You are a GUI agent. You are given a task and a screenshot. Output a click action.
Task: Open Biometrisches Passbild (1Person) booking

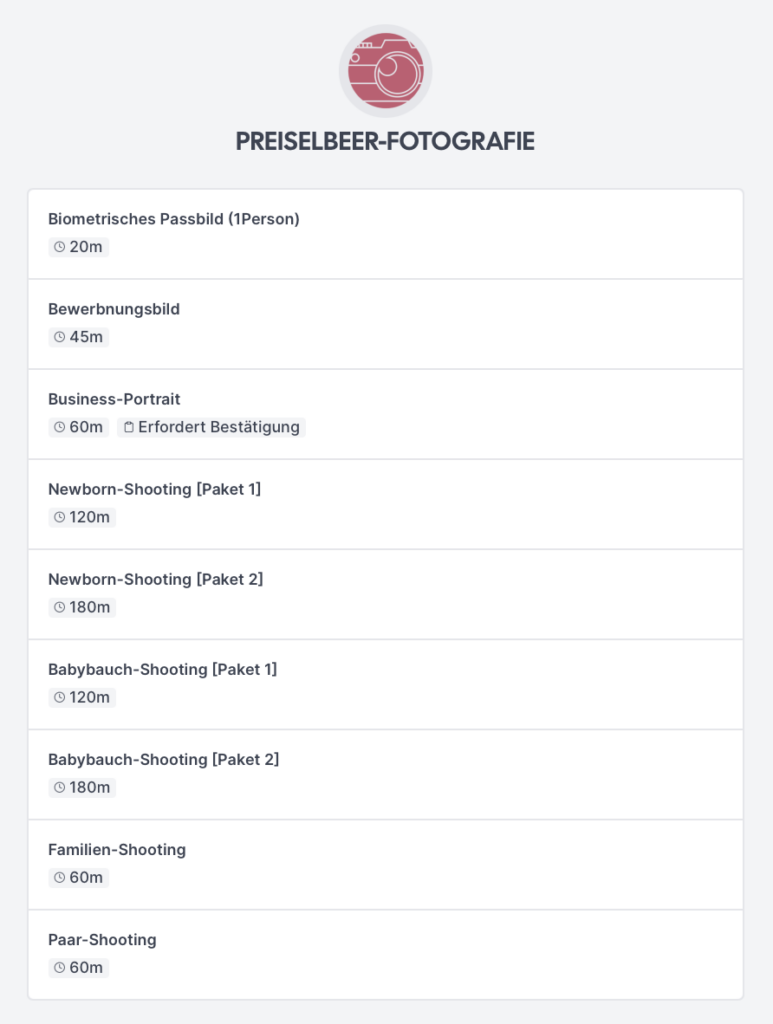[385, 234]
